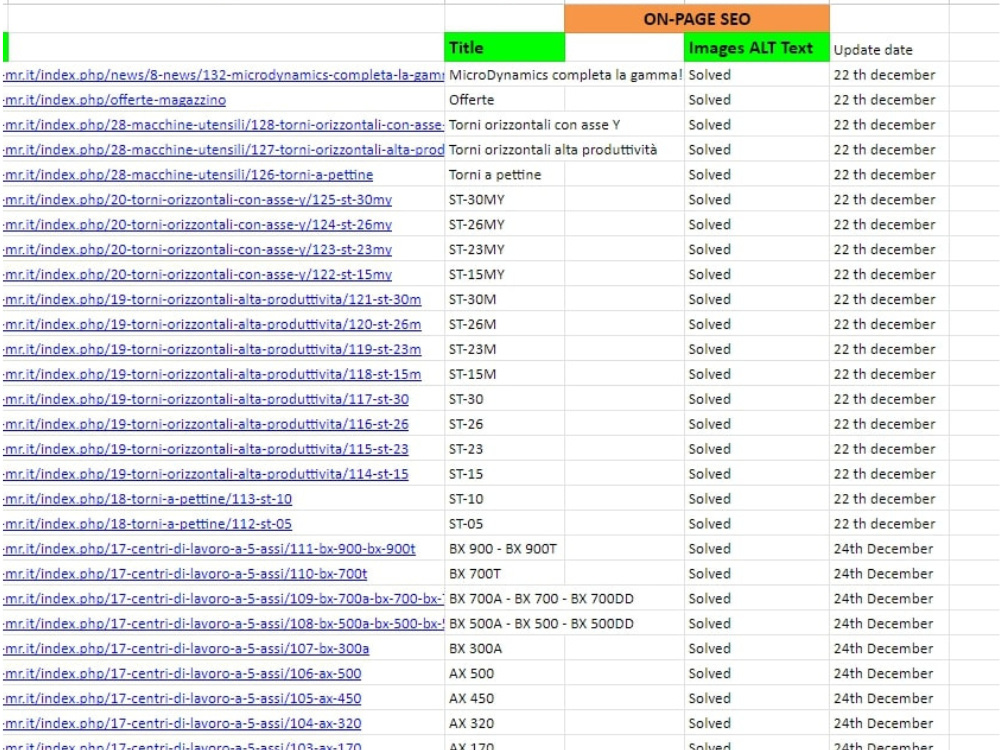Open the 116-st-26 link

(206, 424)
